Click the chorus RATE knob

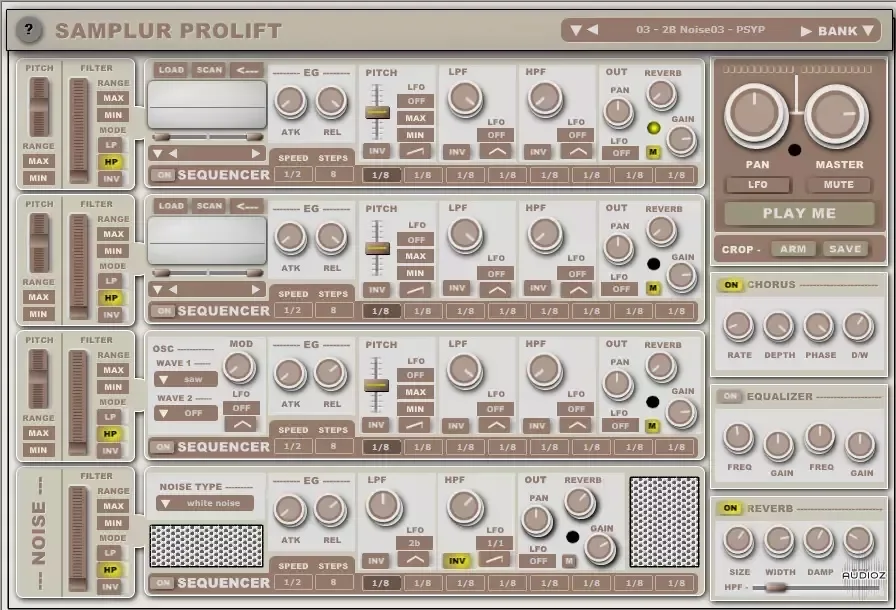coord(738,327)
